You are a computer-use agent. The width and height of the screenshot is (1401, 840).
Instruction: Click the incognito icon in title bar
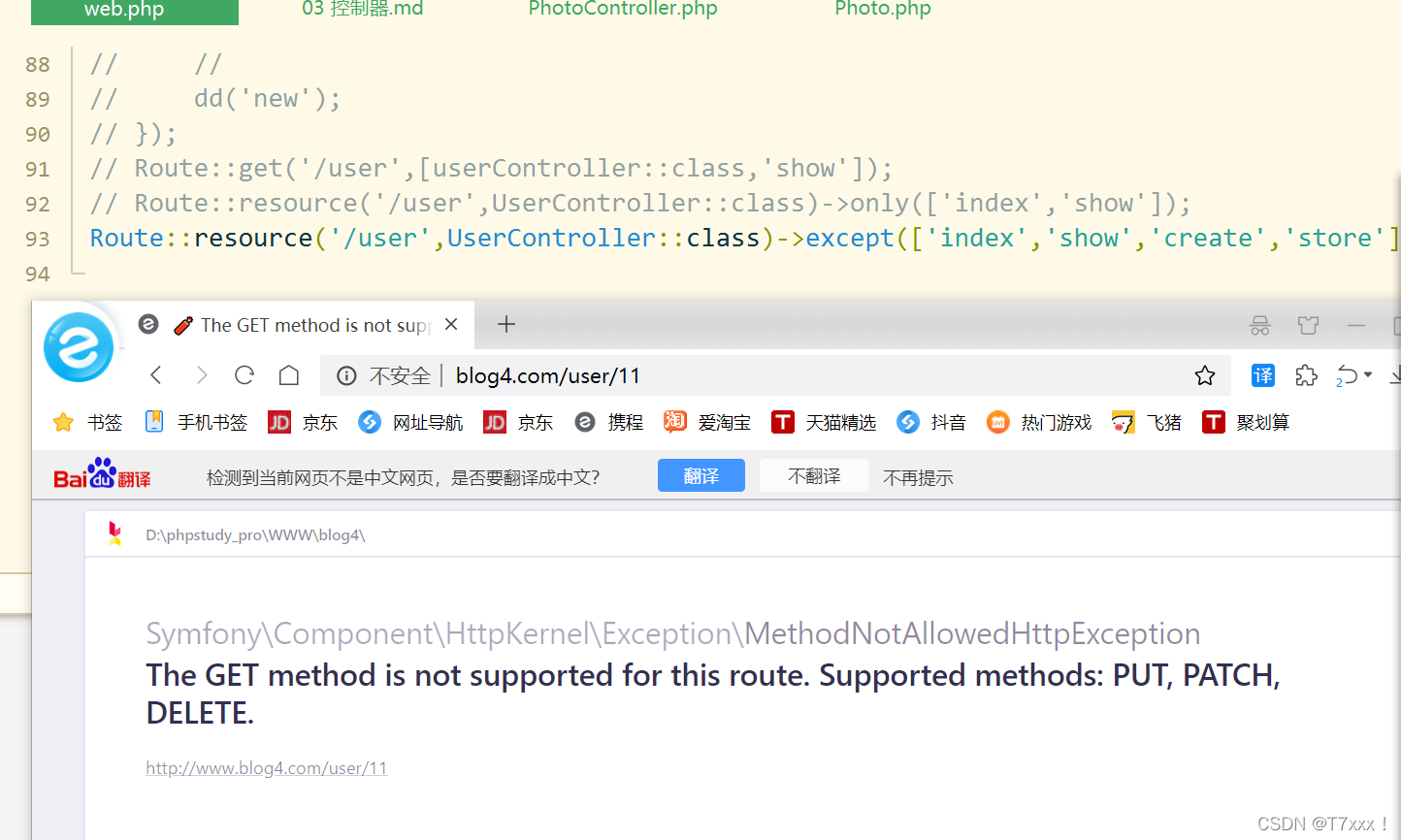pos(1260,325)
